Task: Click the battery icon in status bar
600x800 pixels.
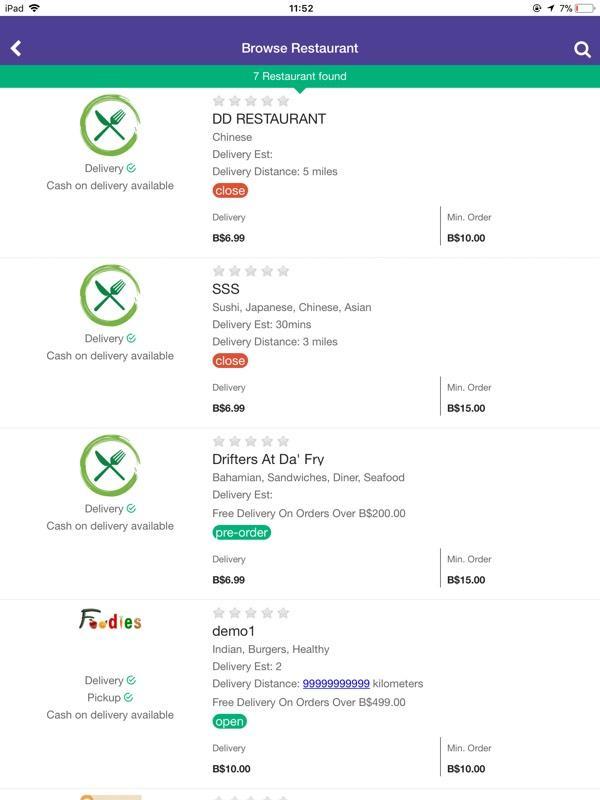Action: pyautogui.click(x=585, y=8)
